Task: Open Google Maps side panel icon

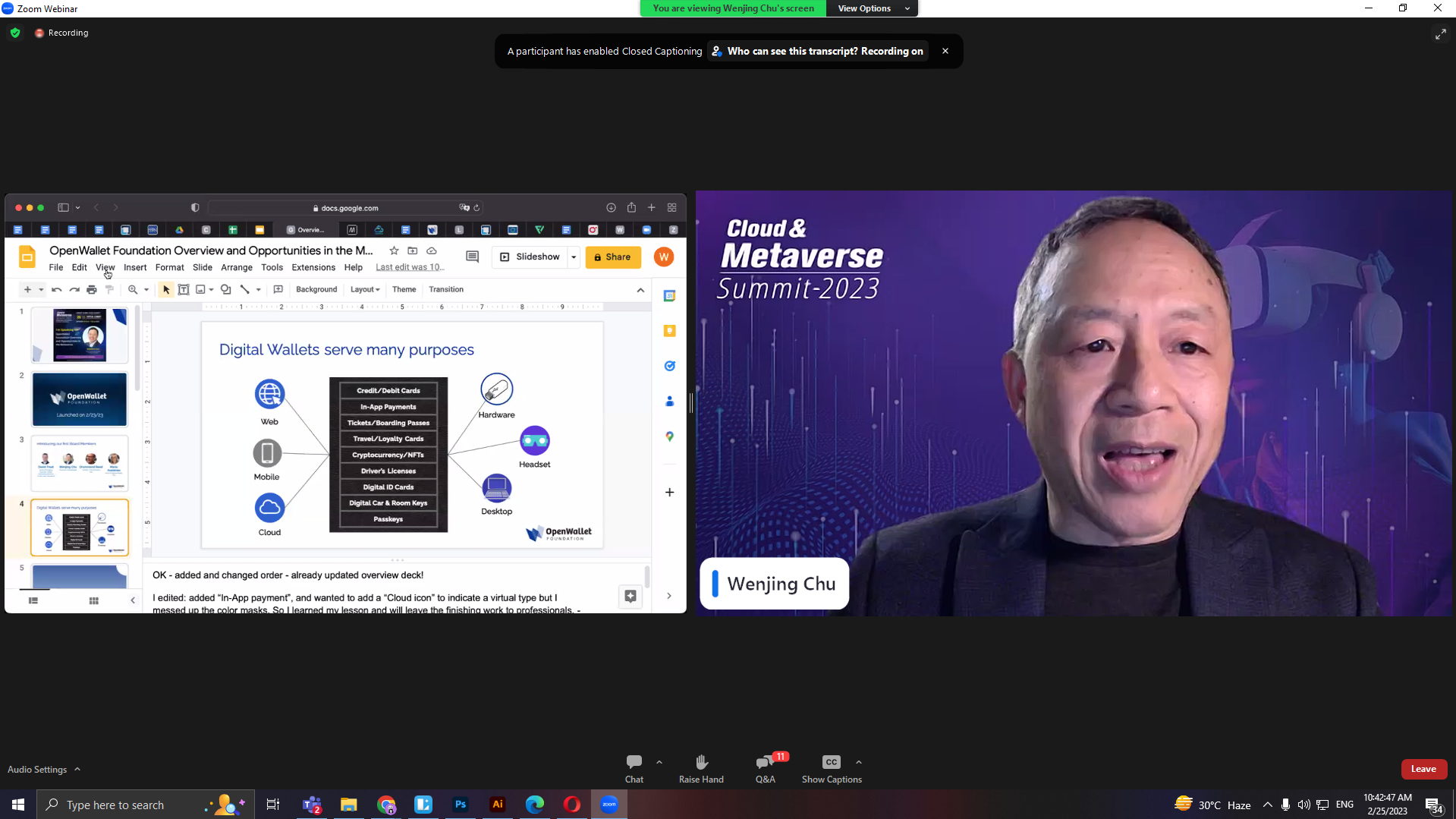Action: [x=669, y=436]
